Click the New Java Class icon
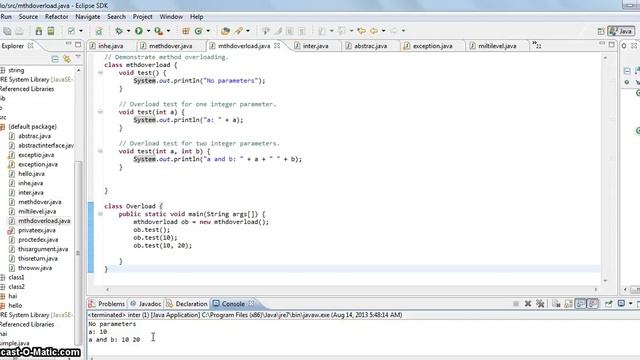640x360 pixels. pyautogui.click(x=198, y=31)
